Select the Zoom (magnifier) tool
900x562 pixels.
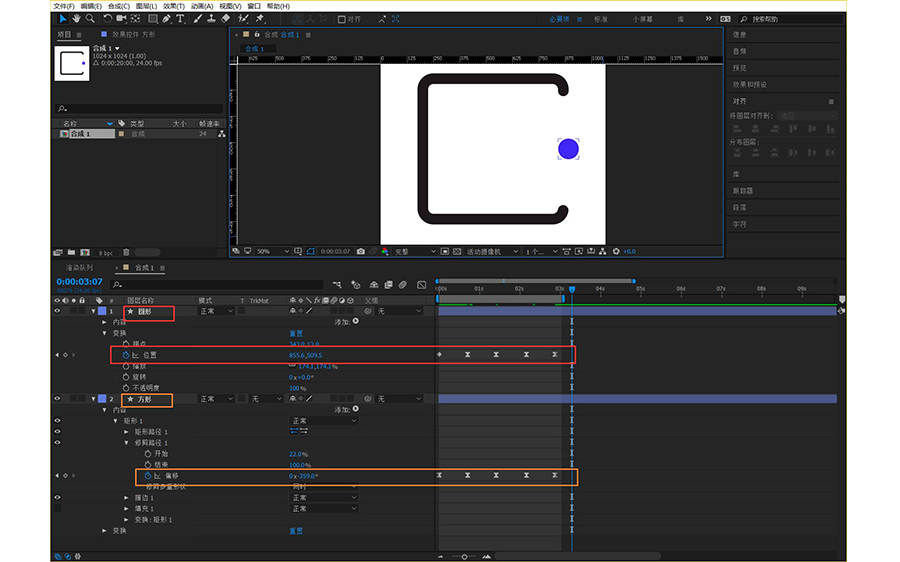(x=90, y=18)
